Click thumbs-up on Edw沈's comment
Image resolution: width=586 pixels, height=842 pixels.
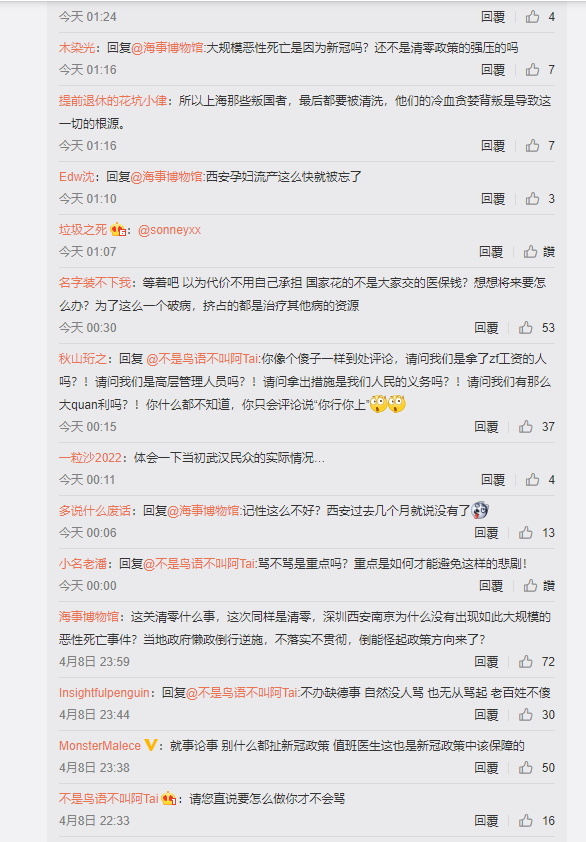[532, 199]
